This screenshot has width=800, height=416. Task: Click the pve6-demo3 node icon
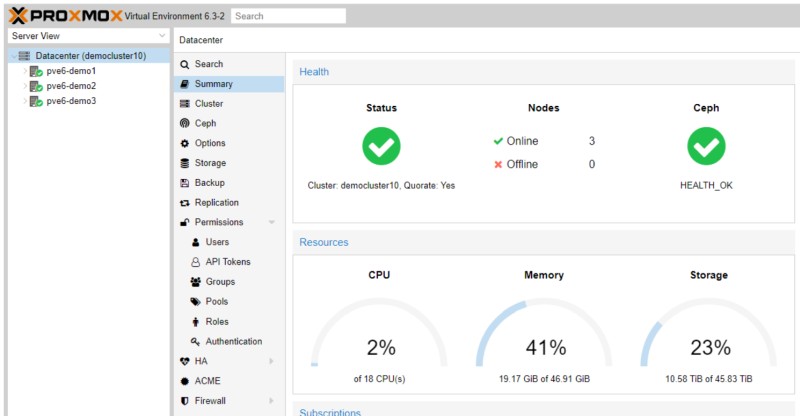tap(36, 101)
